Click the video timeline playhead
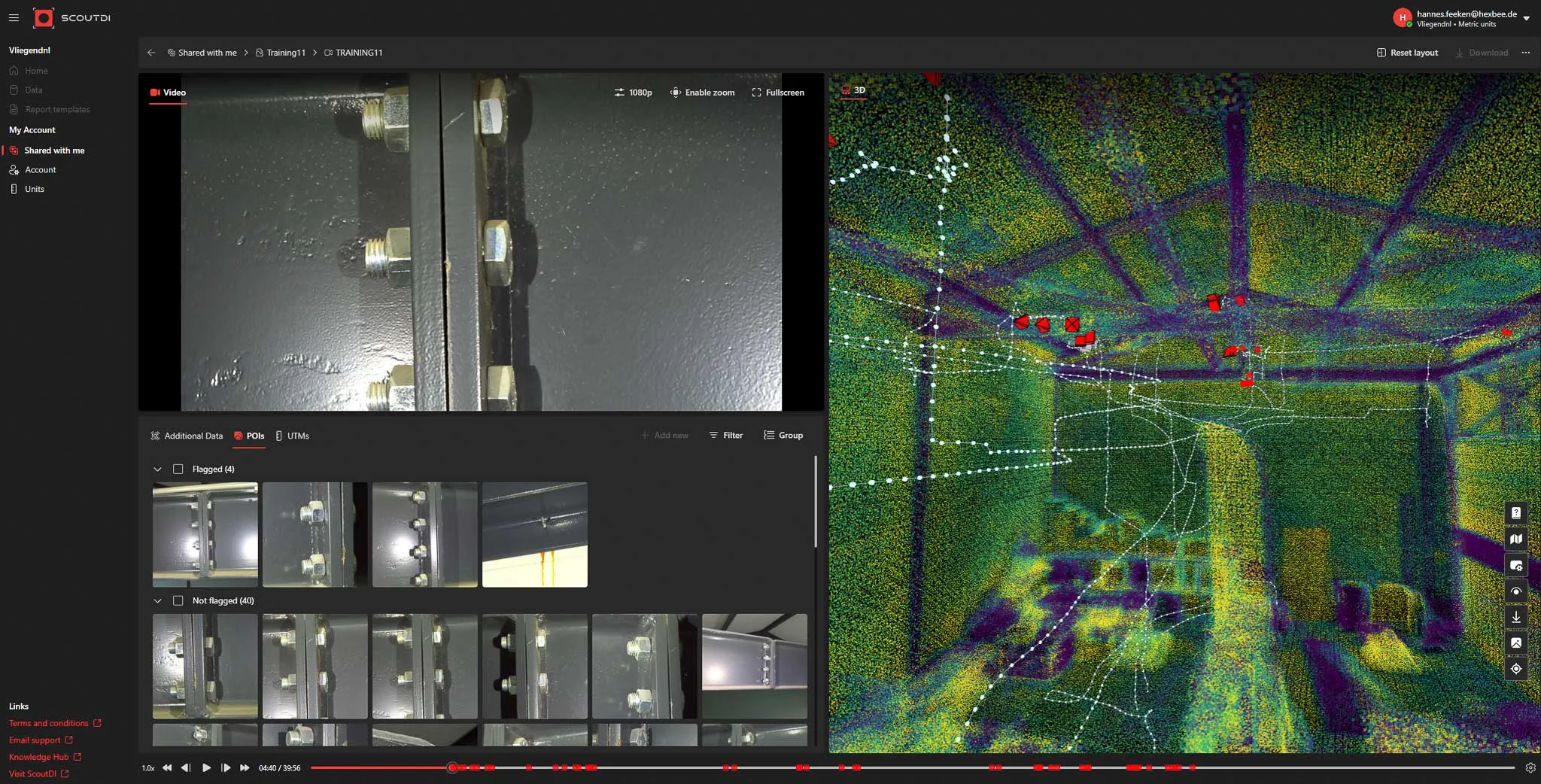 pos(451,768)
